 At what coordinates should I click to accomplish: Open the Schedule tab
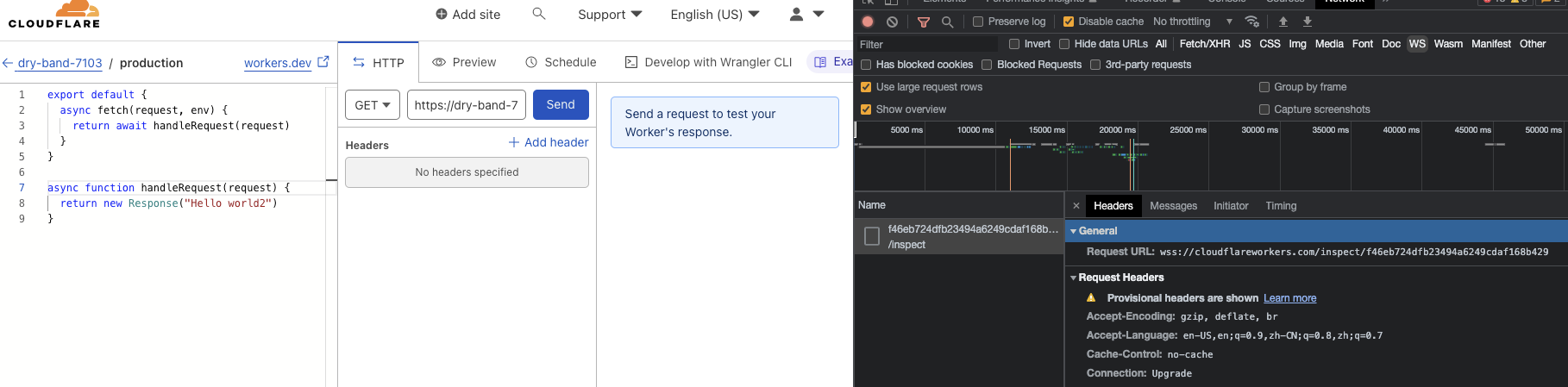[x=561, y=62]
